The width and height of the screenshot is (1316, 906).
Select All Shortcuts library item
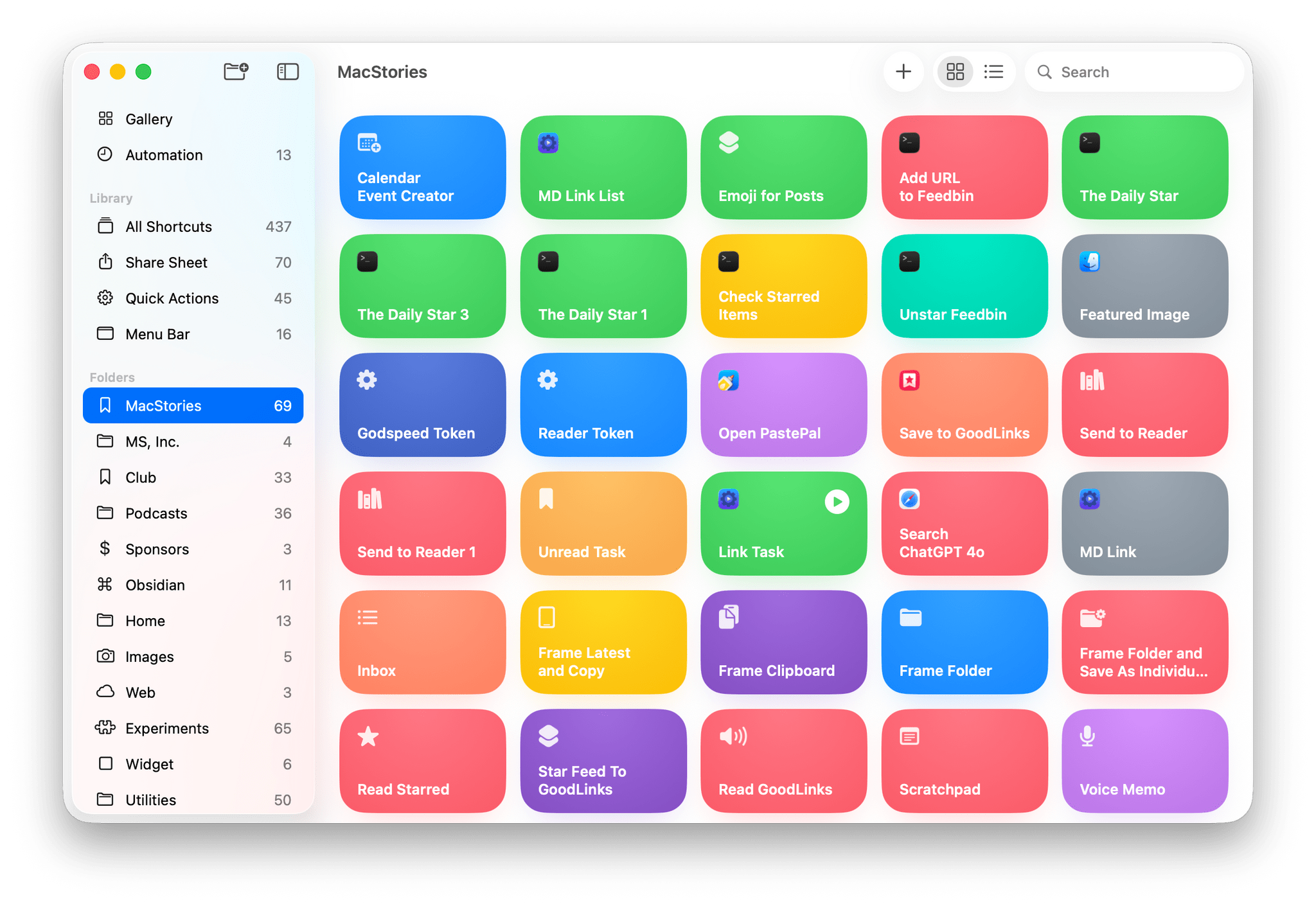(193, 227)
